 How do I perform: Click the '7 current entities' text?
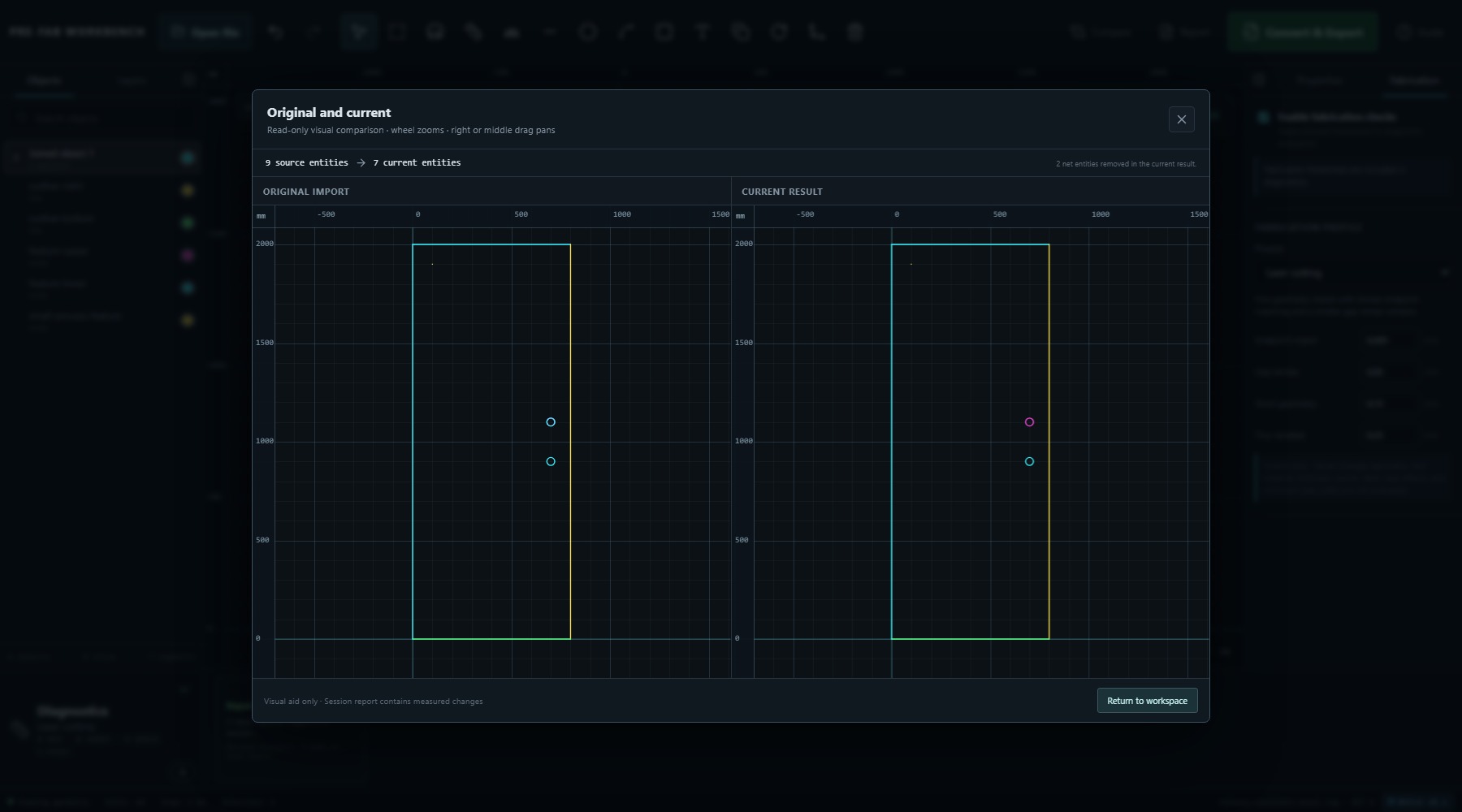pyautogui.click(x=417, y=163)
